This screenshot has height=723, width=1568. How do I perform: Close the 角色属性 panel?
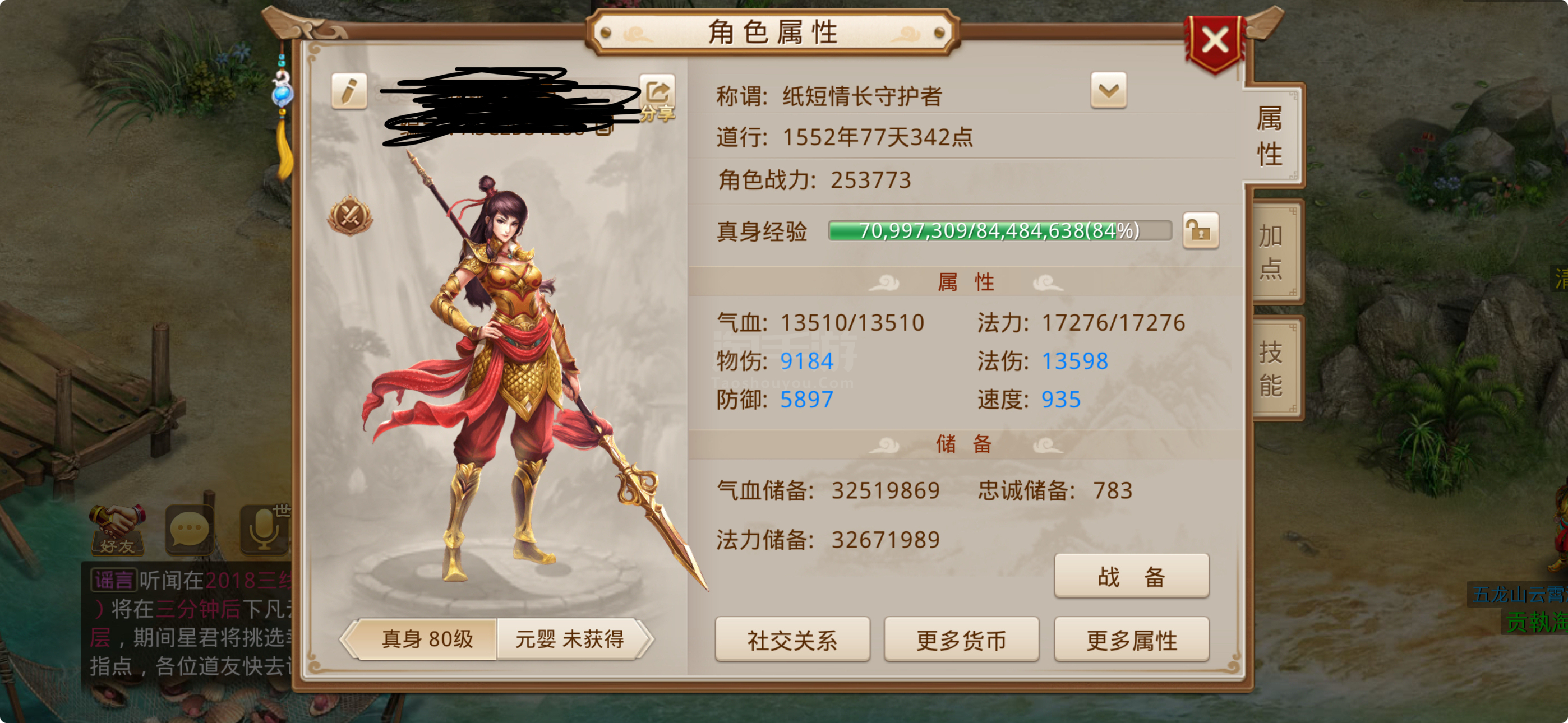point(1215,41)
